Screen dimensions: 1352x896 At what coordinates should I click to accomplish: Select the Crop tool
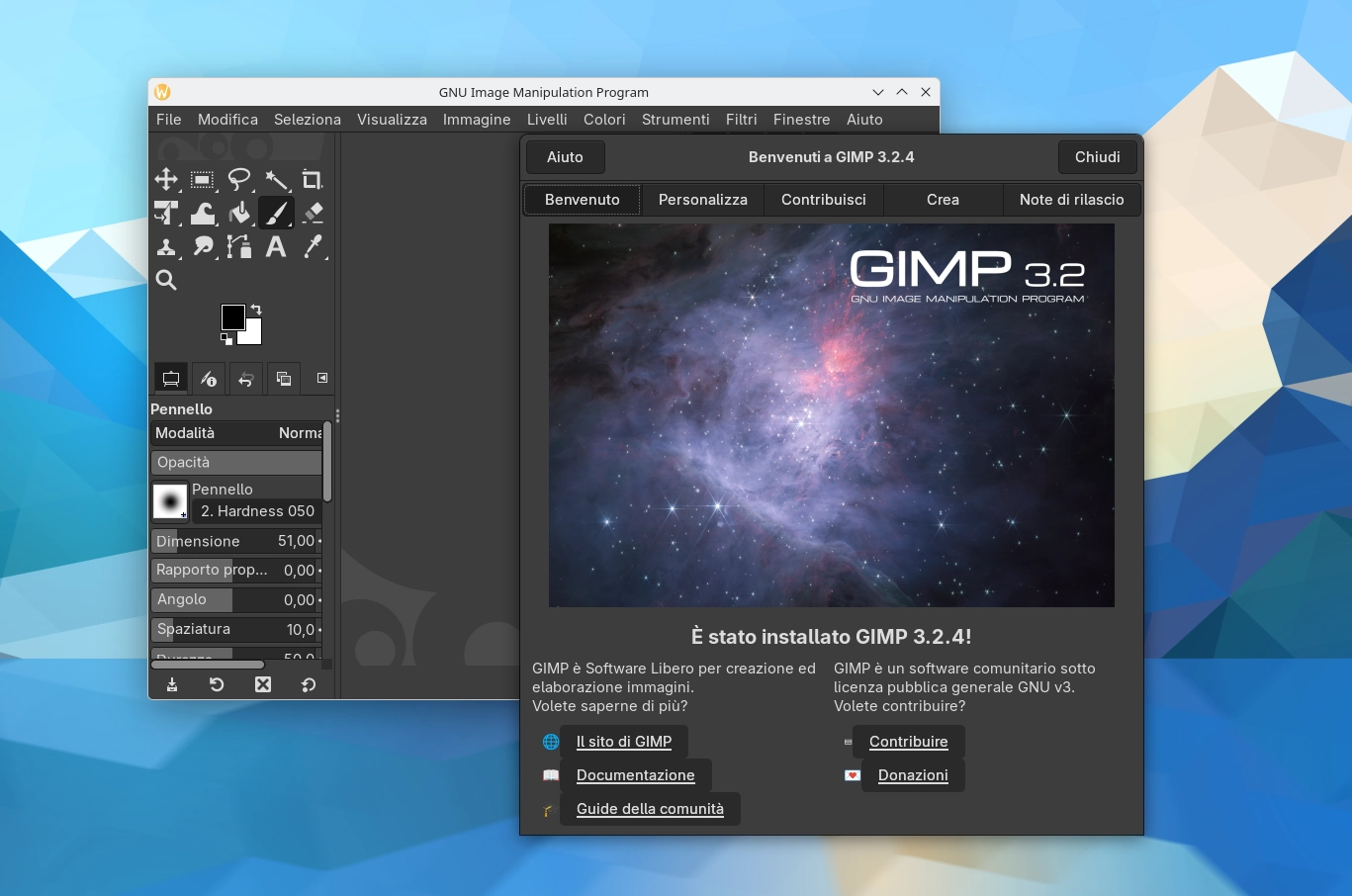pyautogui.click(x=312, y=180)
